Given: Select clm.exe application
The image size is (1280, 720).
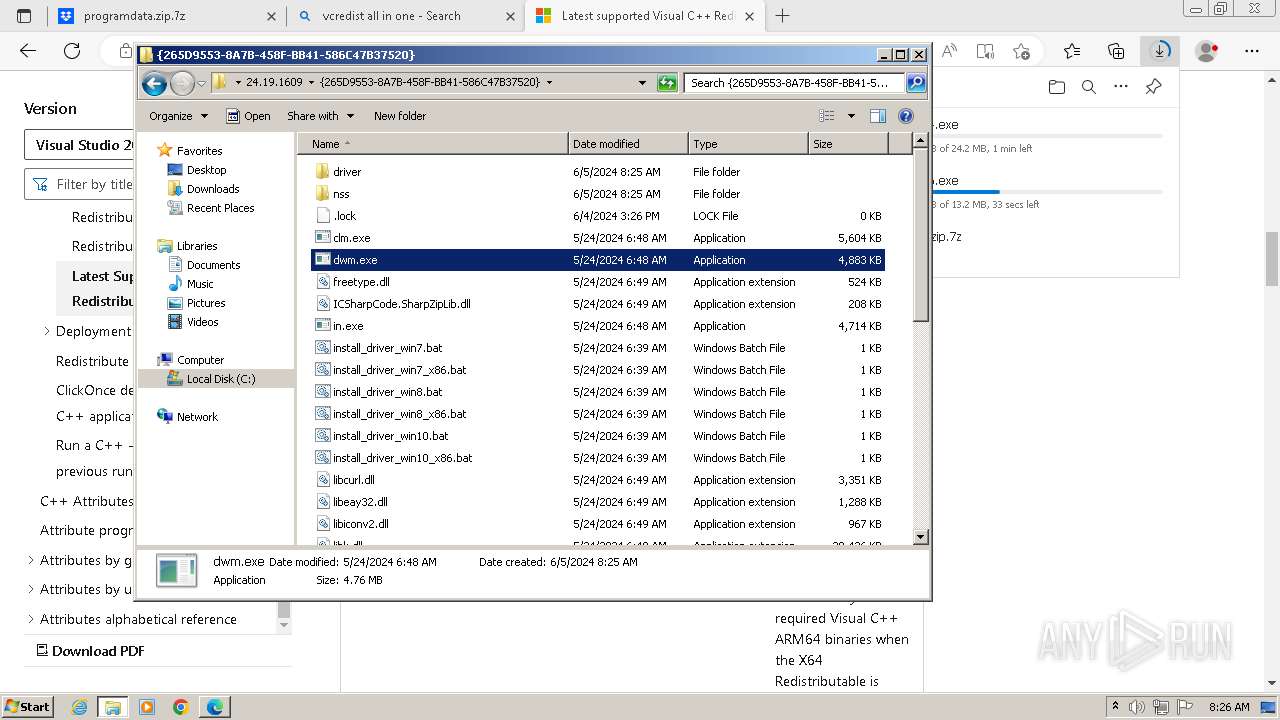Looking at the screenshot, I should 598,238.
